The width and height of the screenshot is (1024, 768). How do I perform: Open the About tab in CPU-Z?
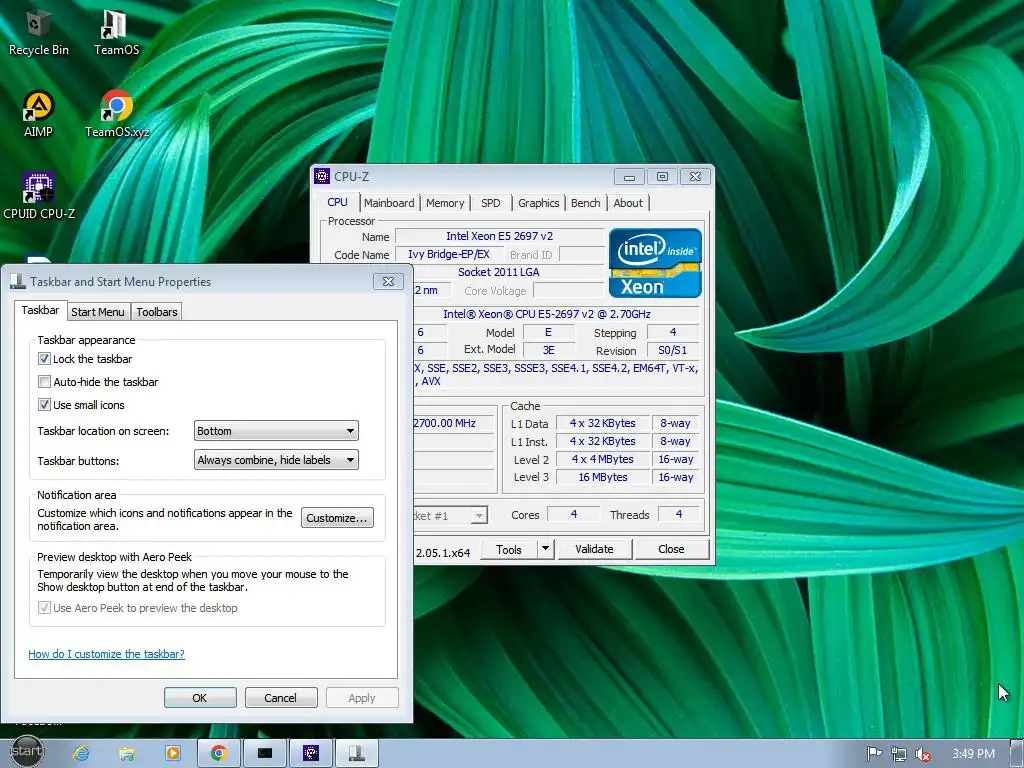coord(628,203)
